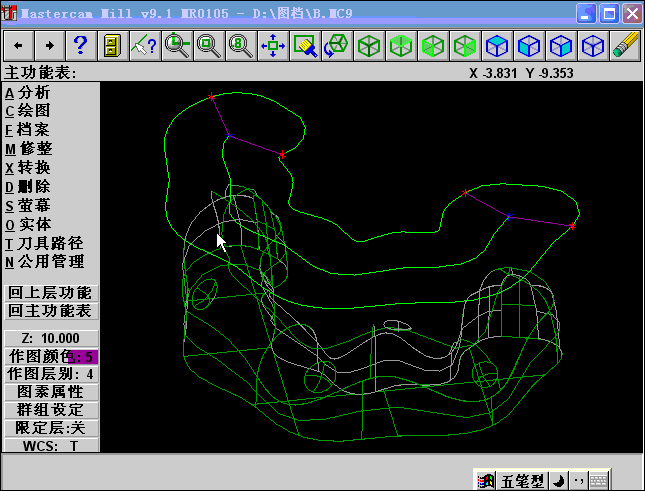Select the analyze entity pointer-question icon

[145, 46]
